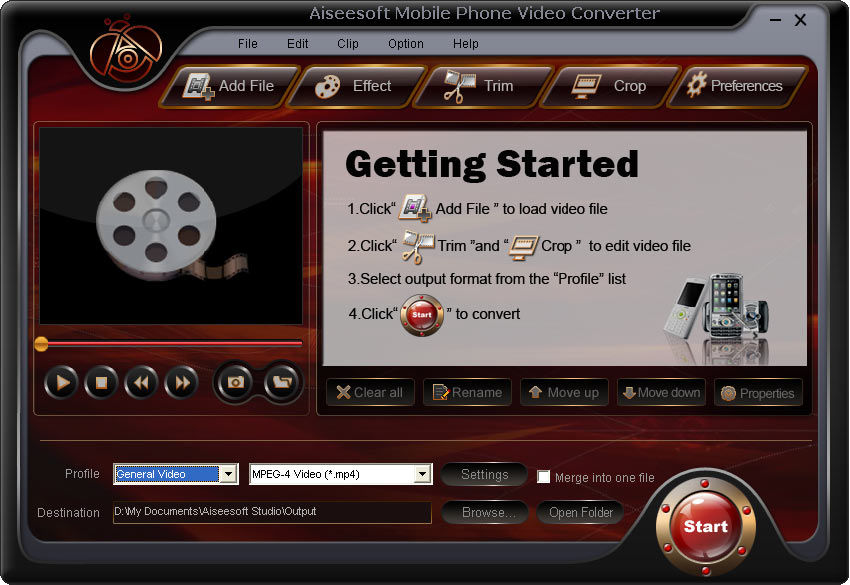
Task: Click the Aiseesoft logo icon
Action: pos(126,52)
